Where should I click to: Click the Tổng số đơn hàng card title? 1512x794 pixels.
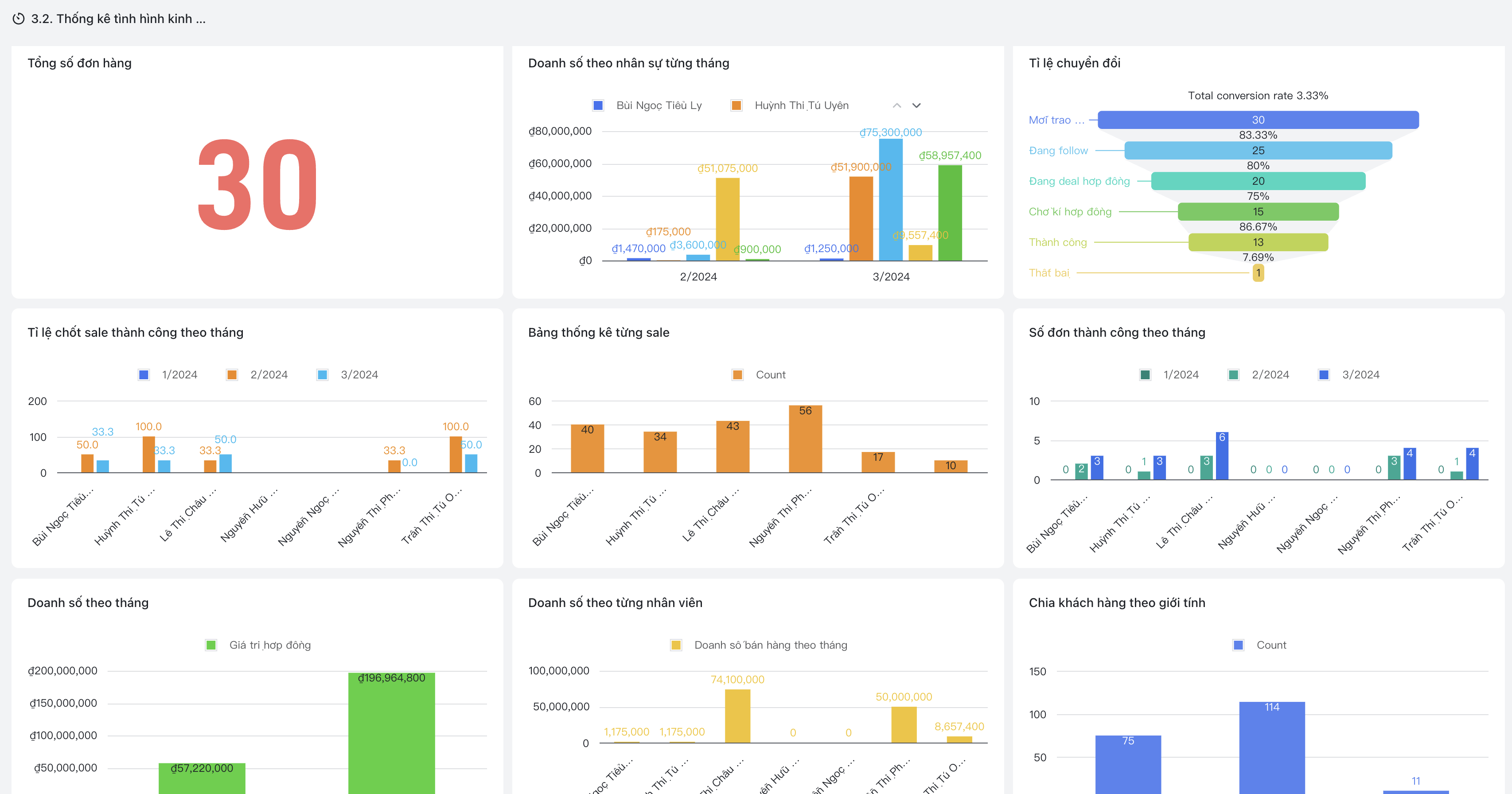point(80,63)
